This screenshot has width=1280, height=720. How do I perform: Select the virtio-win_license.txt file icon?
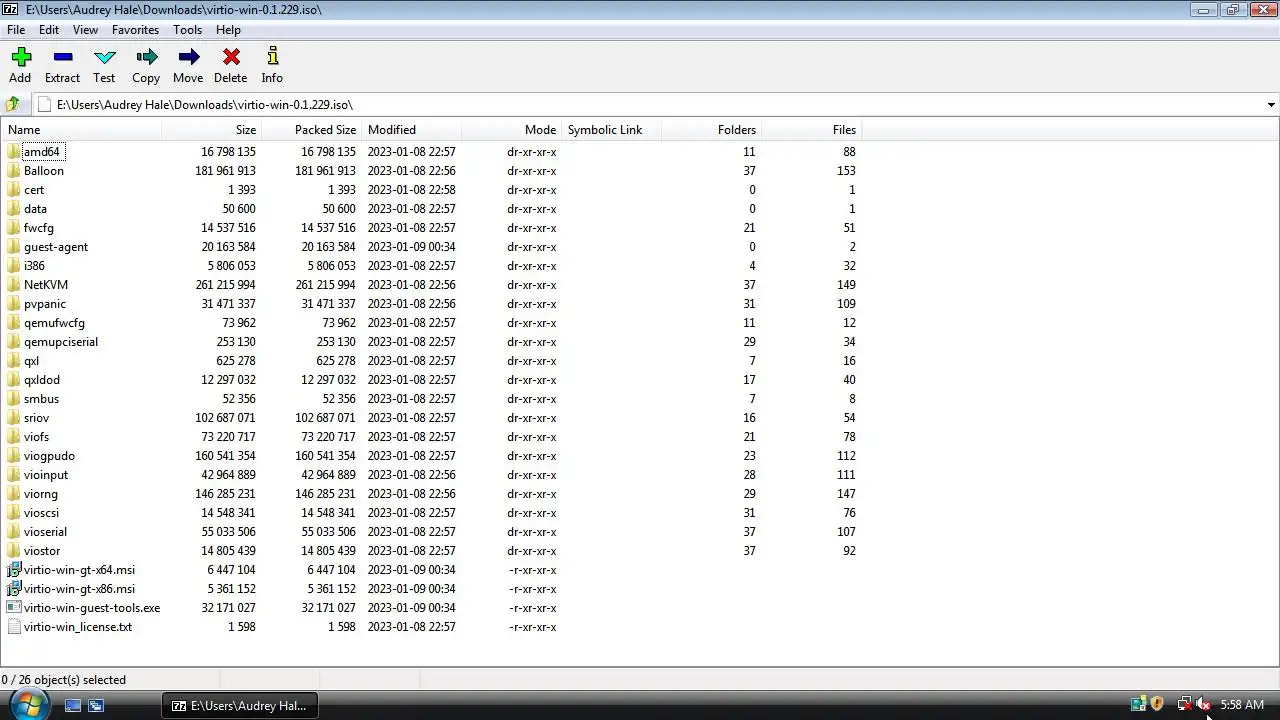pos(13,627)
